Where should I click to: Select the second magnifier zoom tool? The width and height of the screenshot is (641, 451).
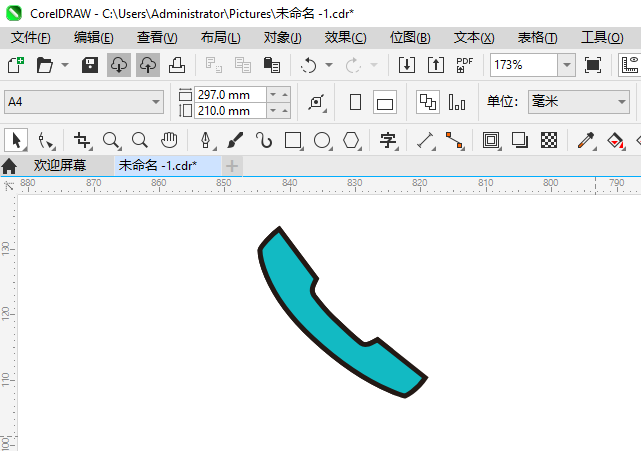tap(140, 140)
